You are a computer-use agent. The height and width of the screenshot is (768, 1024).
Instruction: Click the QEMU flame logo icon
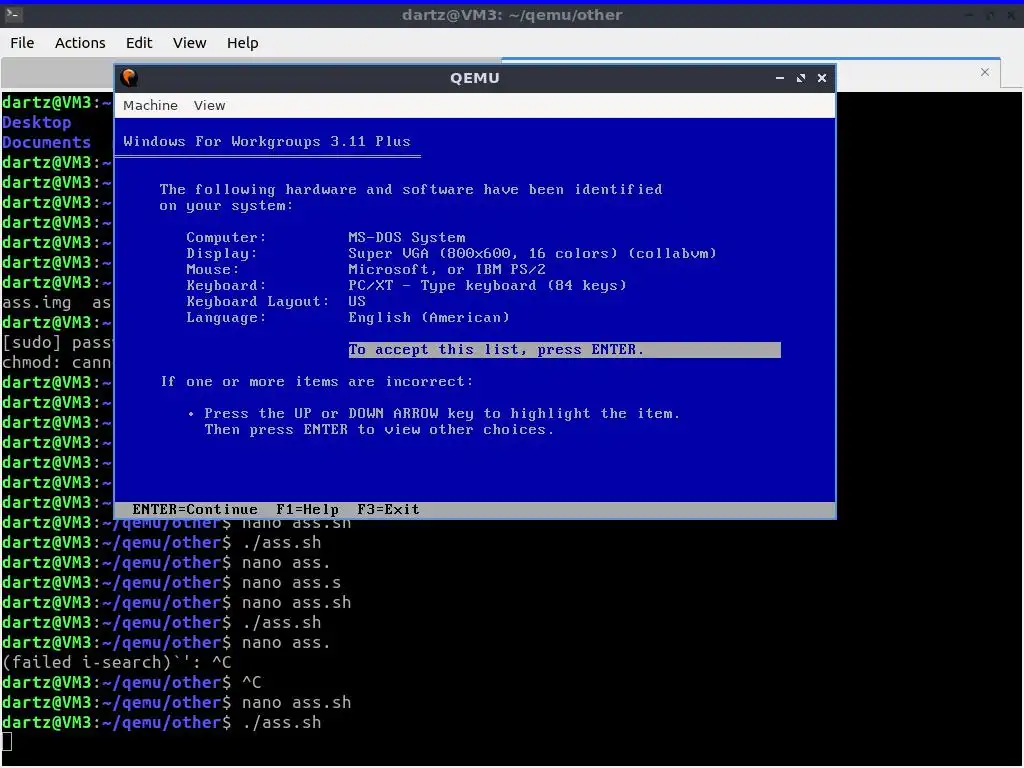129,78
